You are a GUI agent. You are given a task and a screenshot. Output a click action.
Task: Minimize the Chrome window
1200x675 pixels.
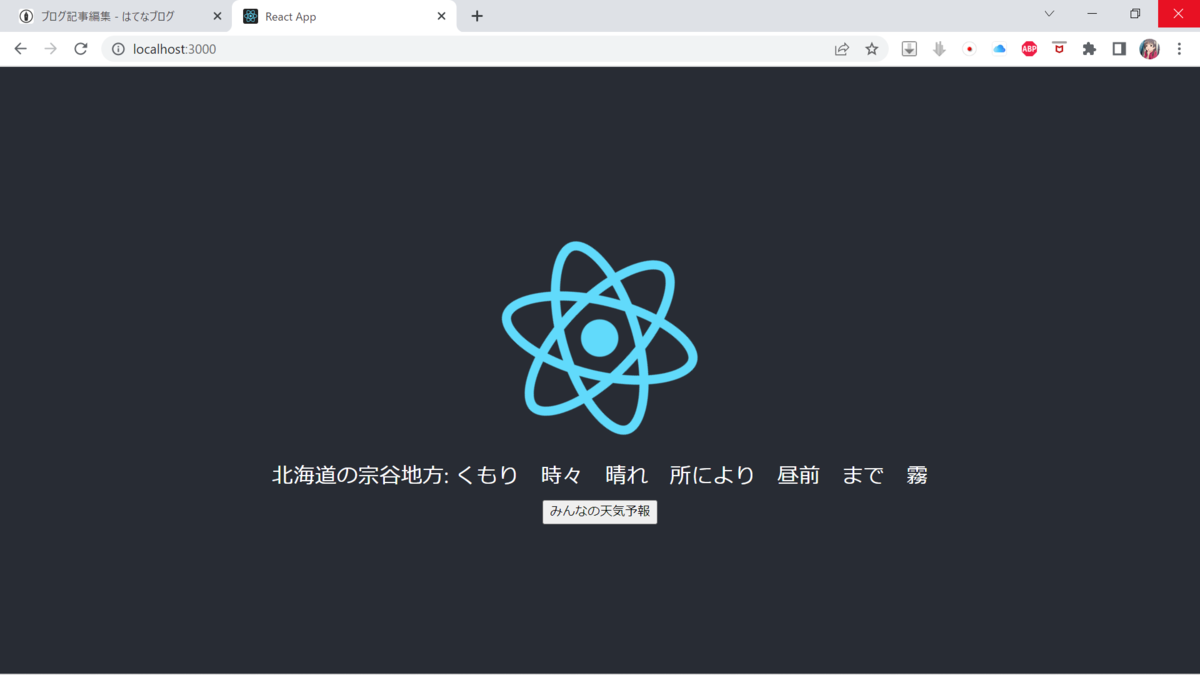tap(1092, 14)
